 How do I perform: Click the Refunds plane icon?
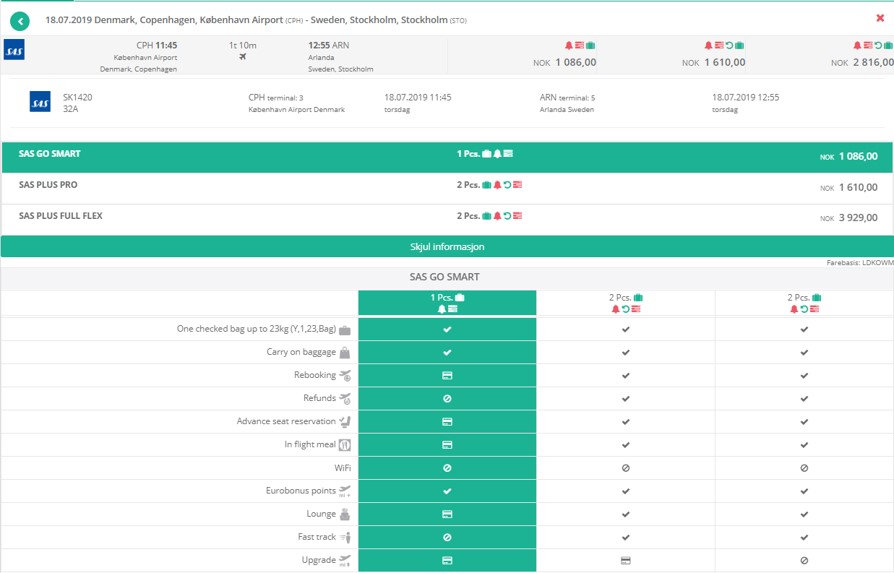[x=345, y=399]
